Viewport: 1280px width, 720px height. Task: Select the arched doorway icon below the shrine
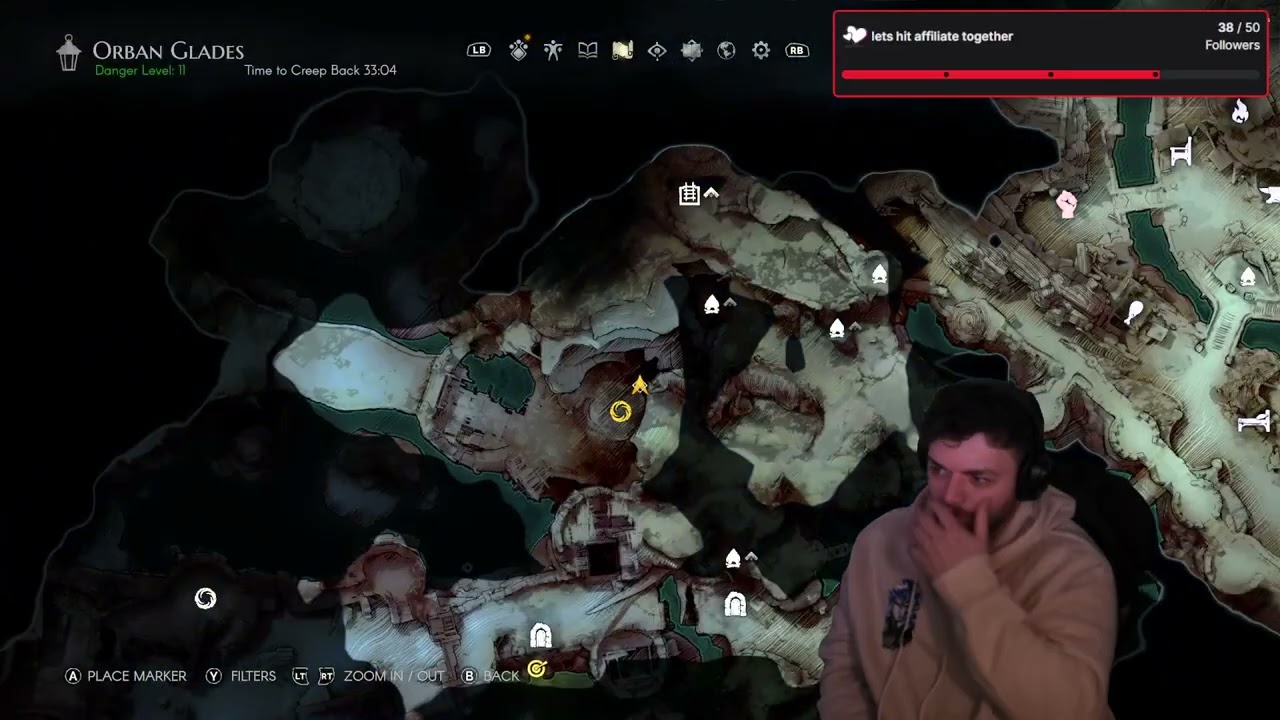tap(735, 603)
